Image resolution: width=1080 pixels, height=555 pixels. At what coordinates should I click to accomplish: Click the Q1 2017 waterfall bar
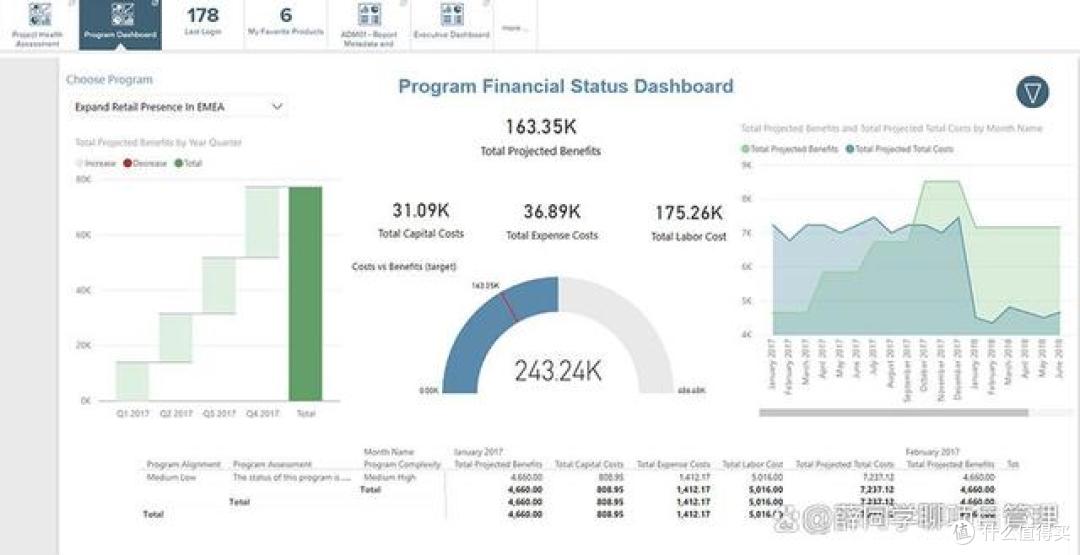tap(132, 381)
